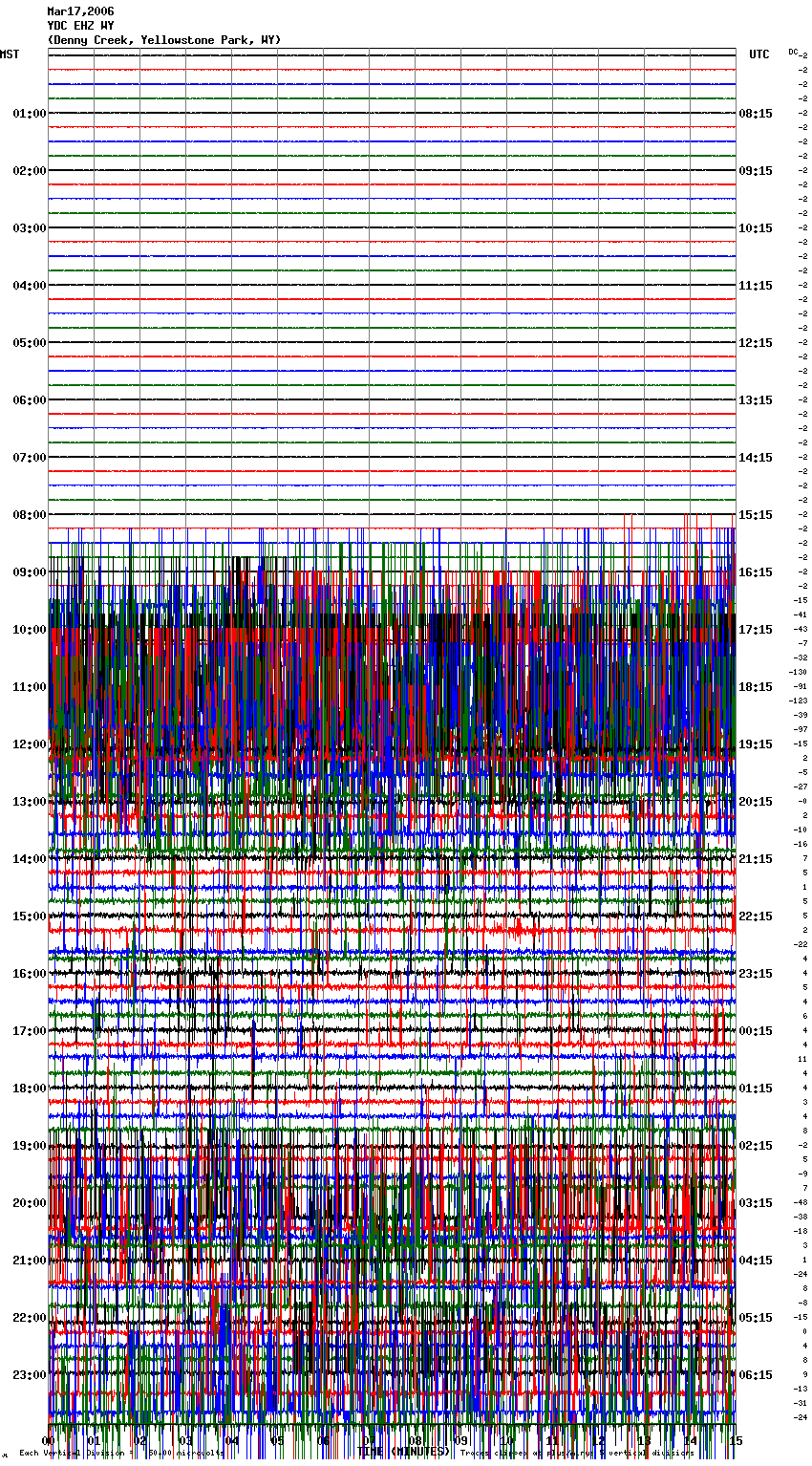Select the 13:00 MST time label
Image resolution: width=812 pixels, height=1466 pixels.
[30, 802]
